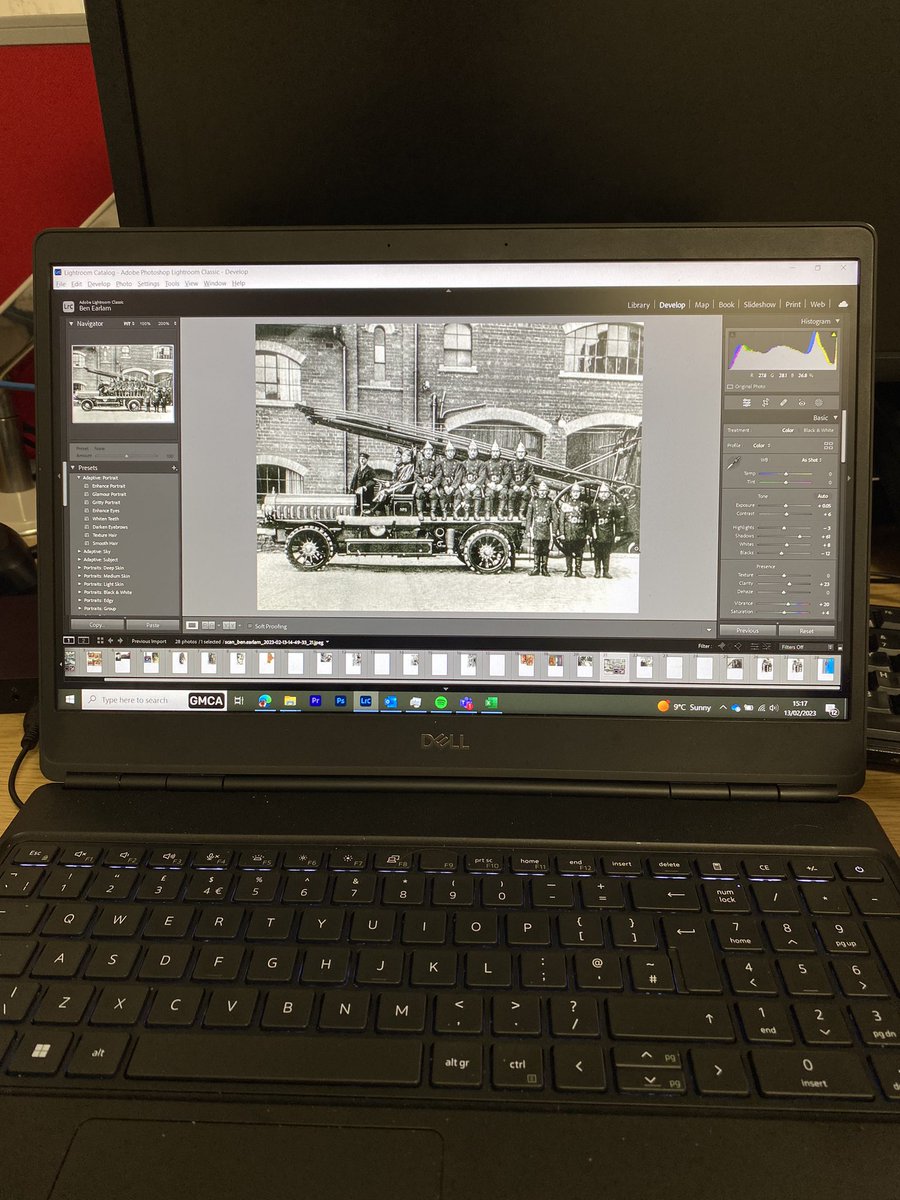
Task: Open the Settings menu
Action: click(148, 284)
